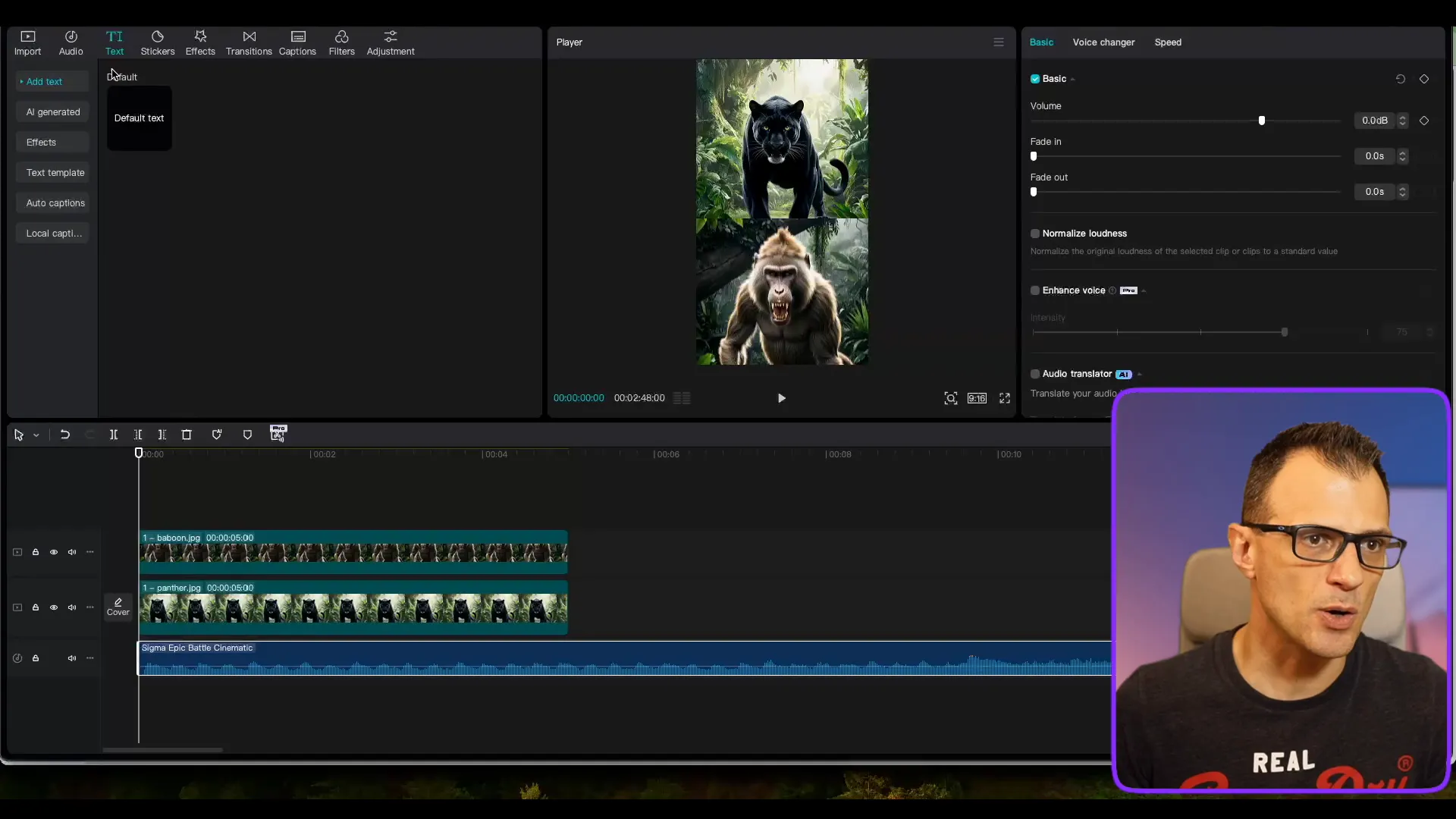Adjust the Fade in slider handle
Viewport: 1456px width, 819px height.
pos(1034,156)
